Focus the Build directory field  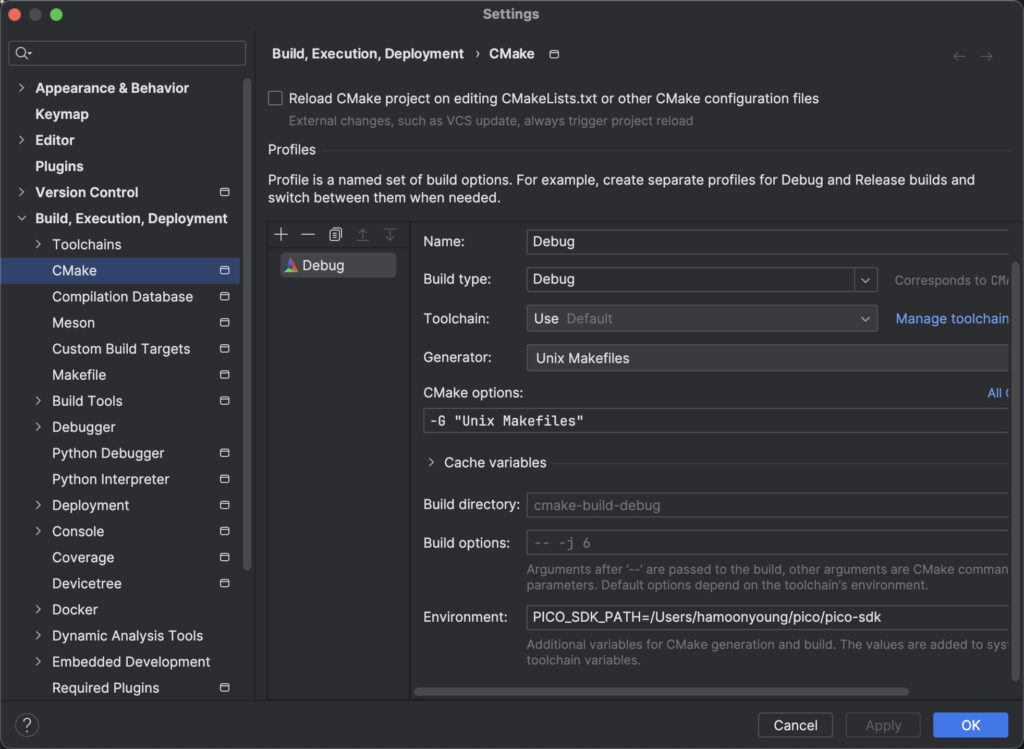(767, 505)
